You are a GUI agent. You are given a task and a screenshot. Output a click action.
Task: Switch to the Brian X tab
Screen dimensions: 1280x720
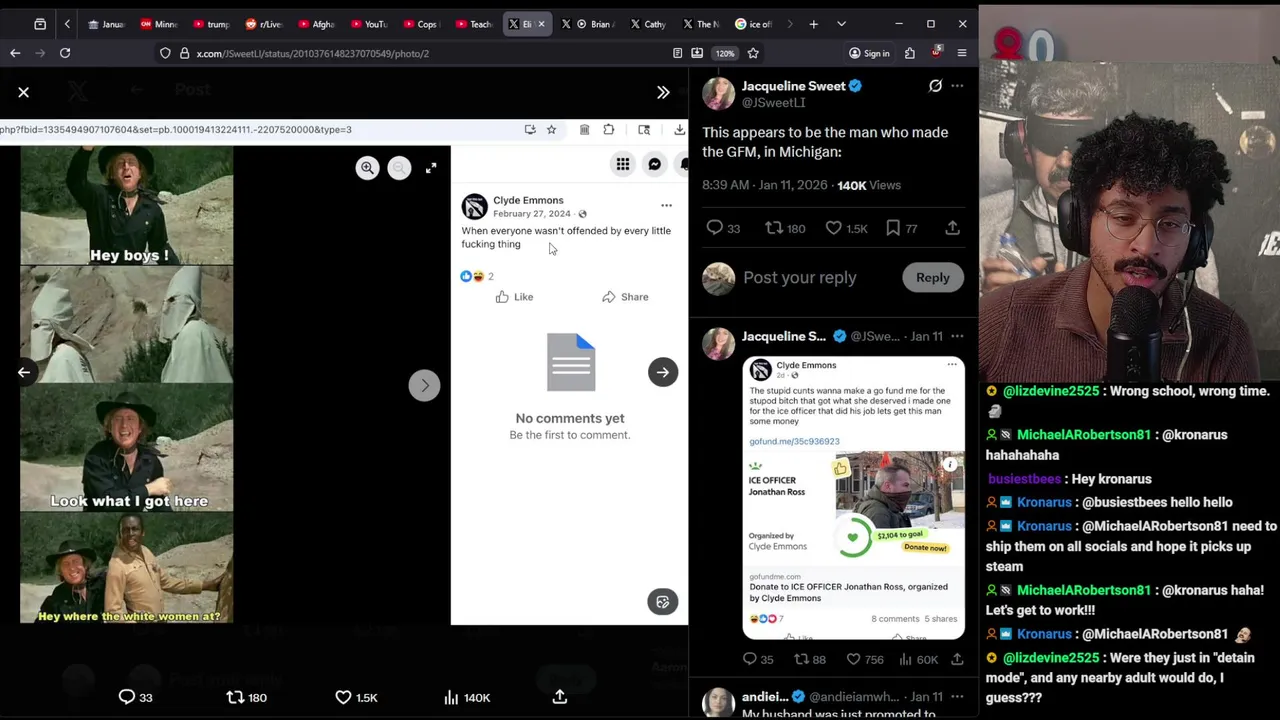(588, 24)
